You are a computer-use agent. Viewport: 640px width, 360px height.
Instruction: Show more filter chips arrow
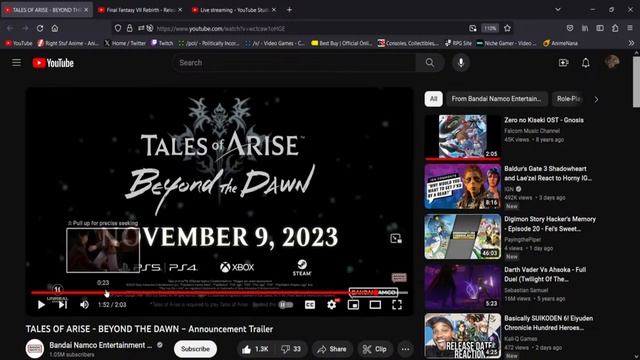tap(596, 99)
